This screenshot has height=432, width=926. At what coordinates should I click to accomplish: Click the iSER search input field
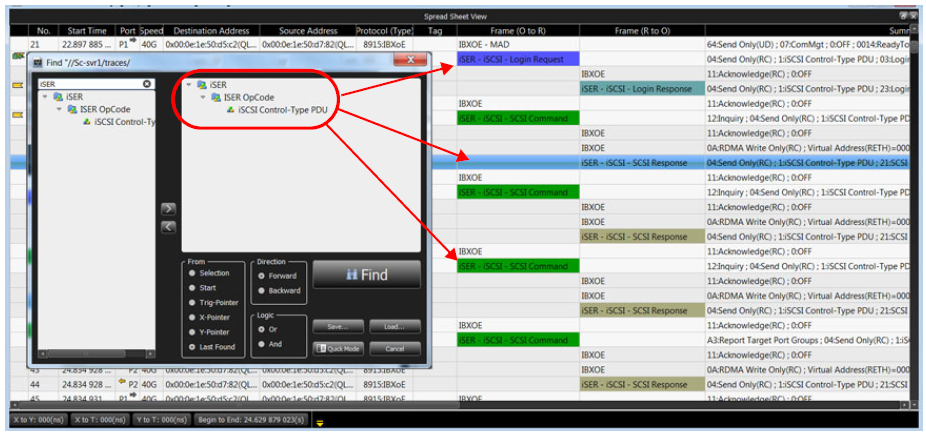point(92,84)
